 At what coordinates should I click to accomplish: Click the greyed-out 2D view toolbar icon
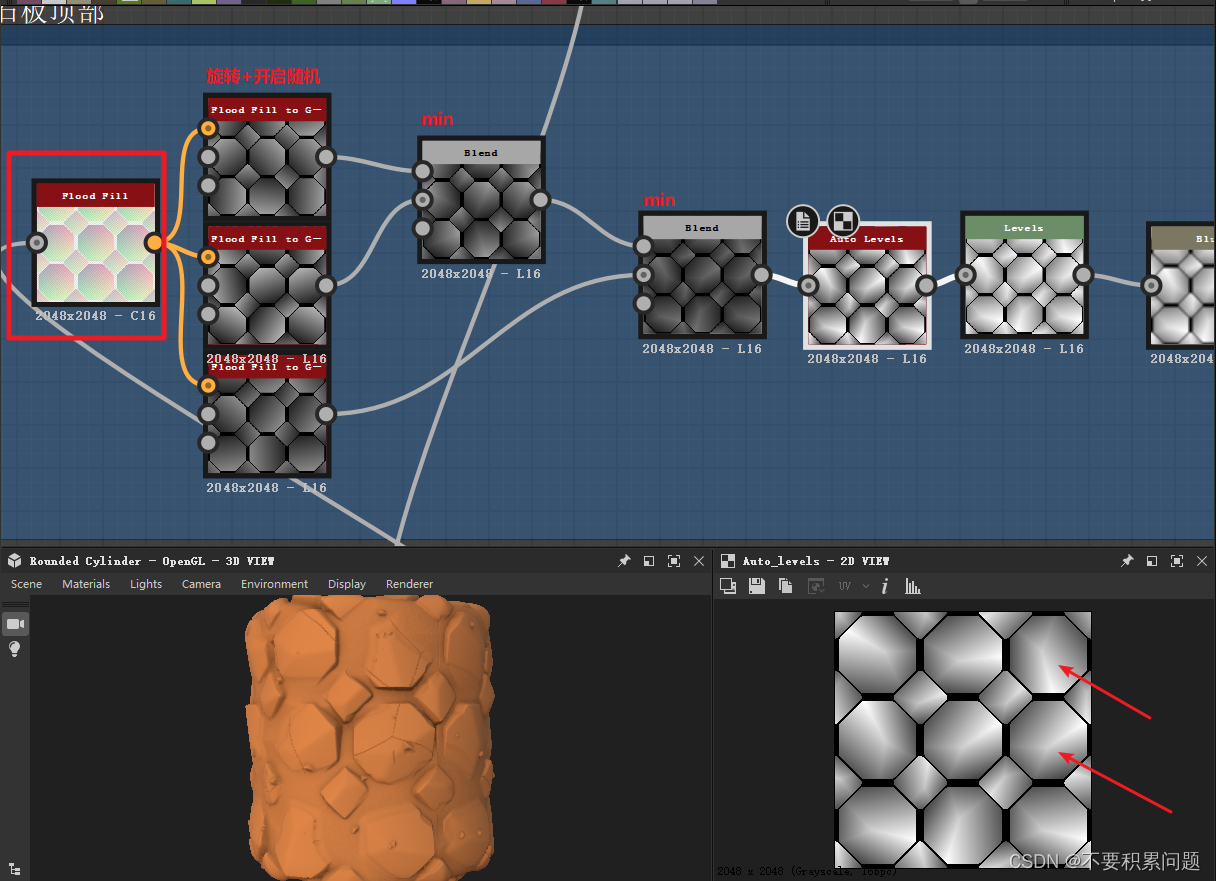[816, 586]
